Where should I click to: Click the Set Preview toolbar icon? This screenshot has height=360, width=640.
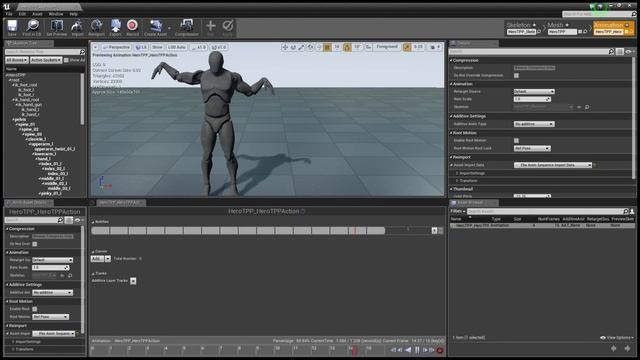(x=57, y=27)
